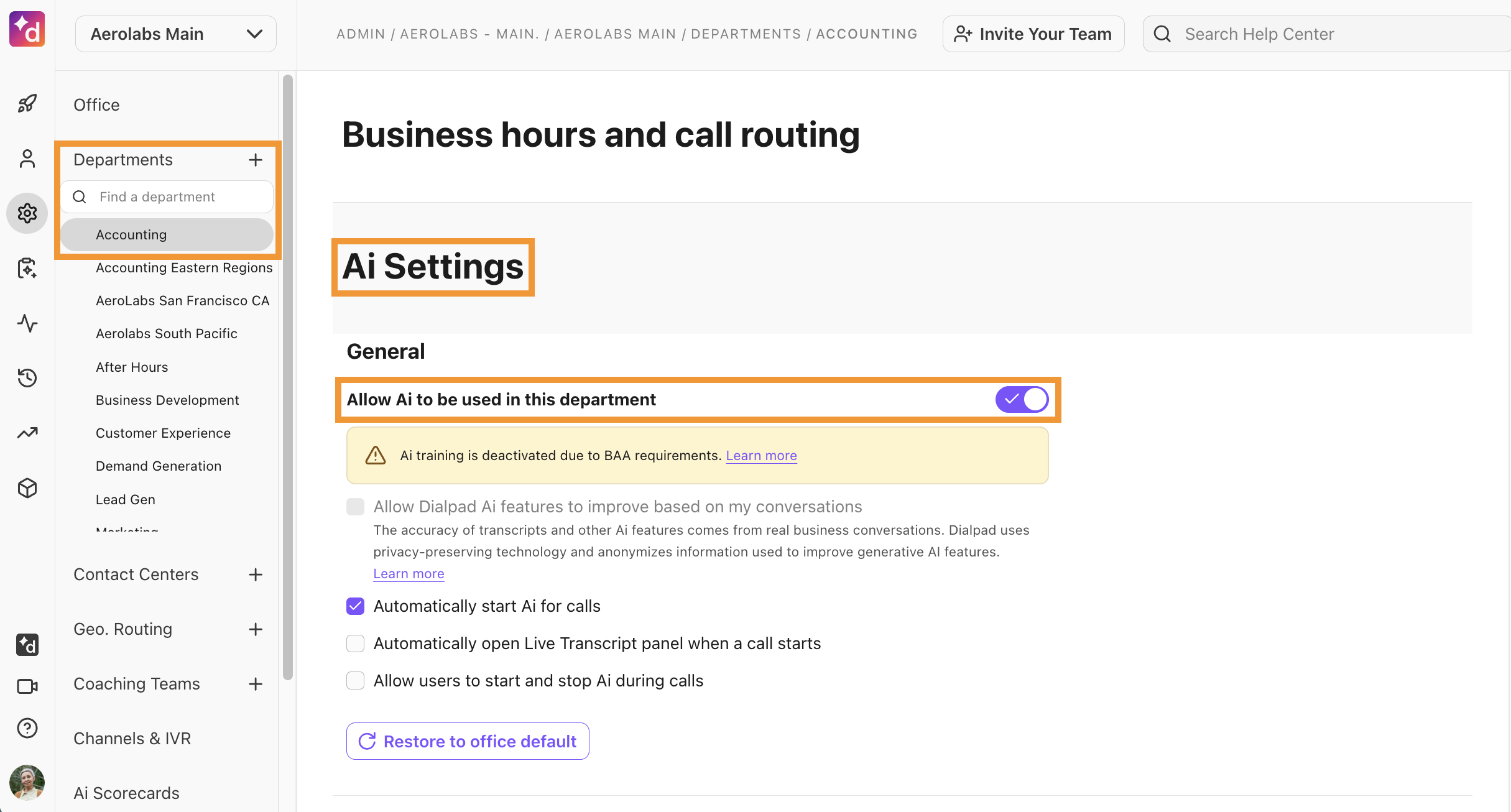Open the rocket getting-started icon
1511x812 pixels.
click(x=27, y=104)
